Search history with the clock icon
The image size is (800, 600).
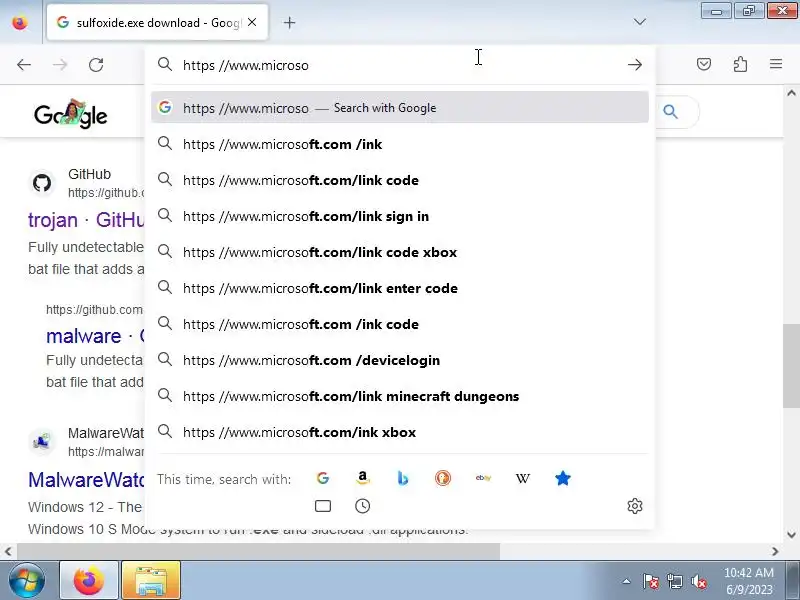click(x=362, y=506)
